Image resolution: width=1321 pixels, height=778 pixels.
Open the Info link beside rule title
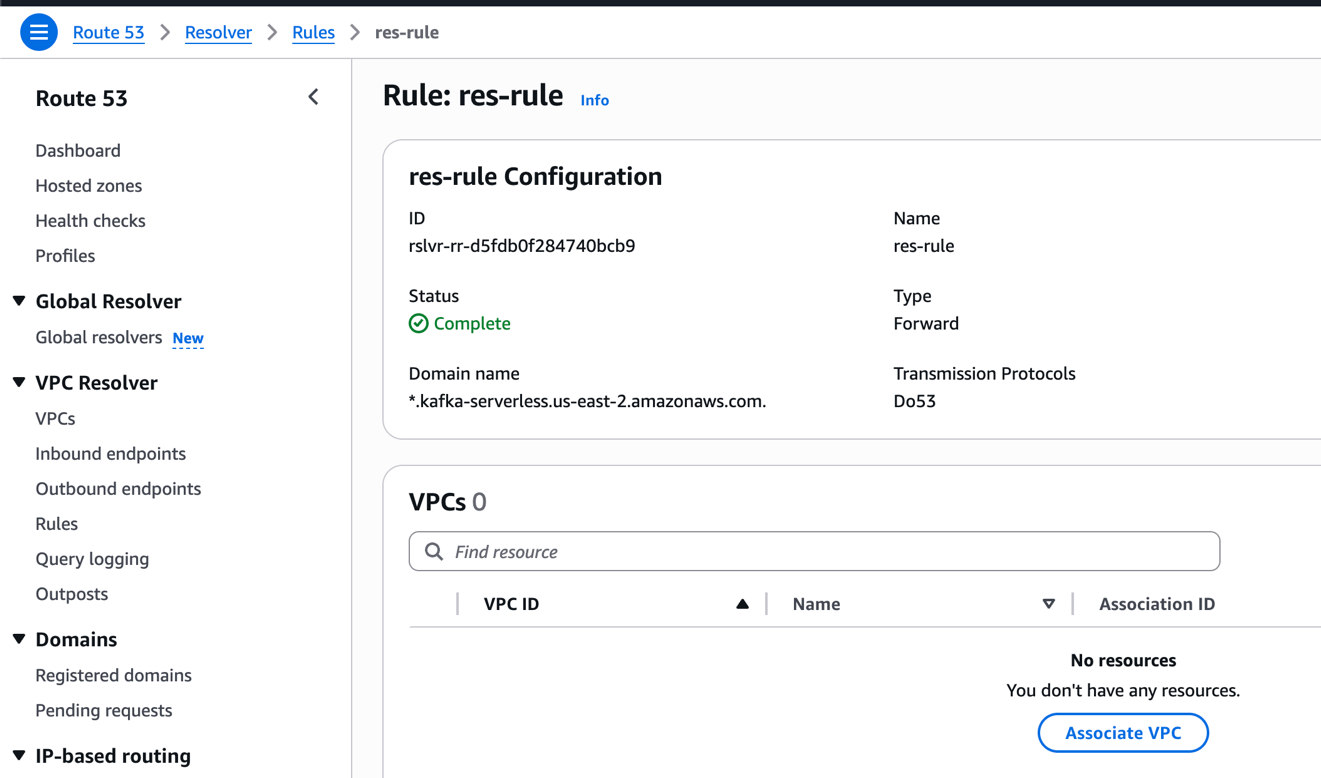[595, 100]
